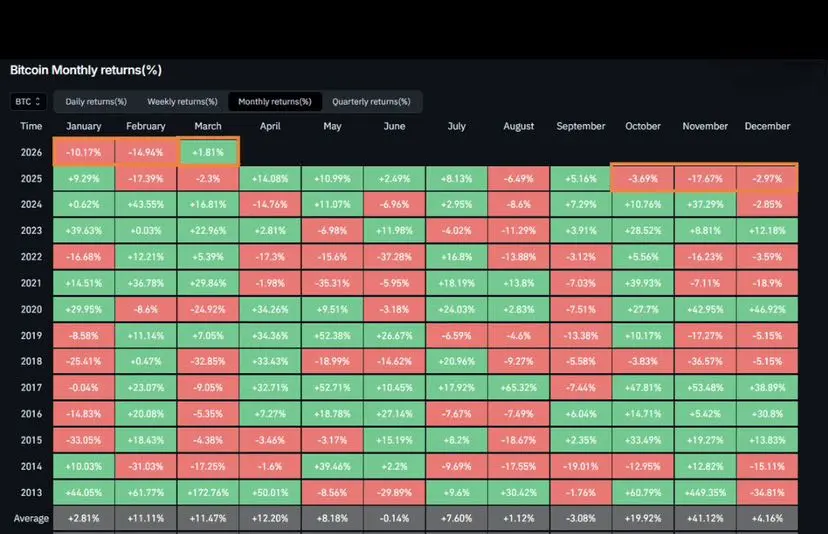Image resolution: width=828 pixels, height=534 pixels.
Task: Click the September column header
Action: [x=581, y=126]
